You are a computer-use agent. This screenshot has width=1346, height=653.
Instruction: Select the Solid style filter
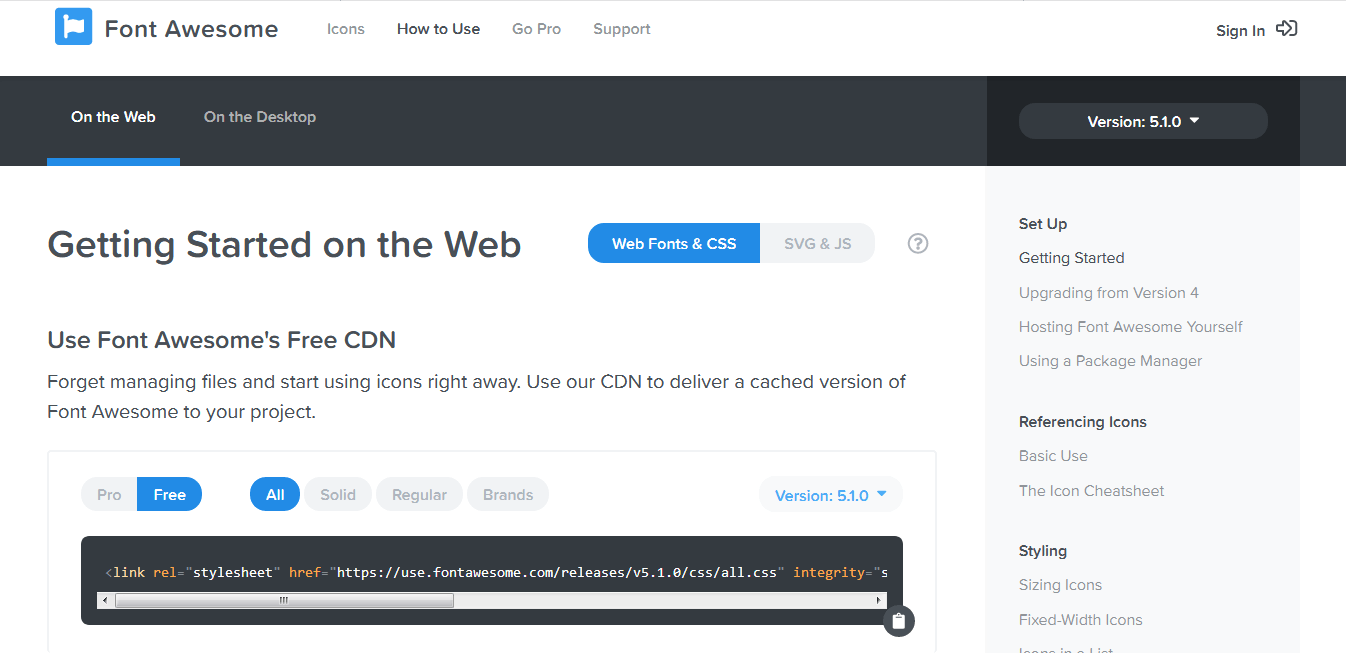click(x=338, y=494)
